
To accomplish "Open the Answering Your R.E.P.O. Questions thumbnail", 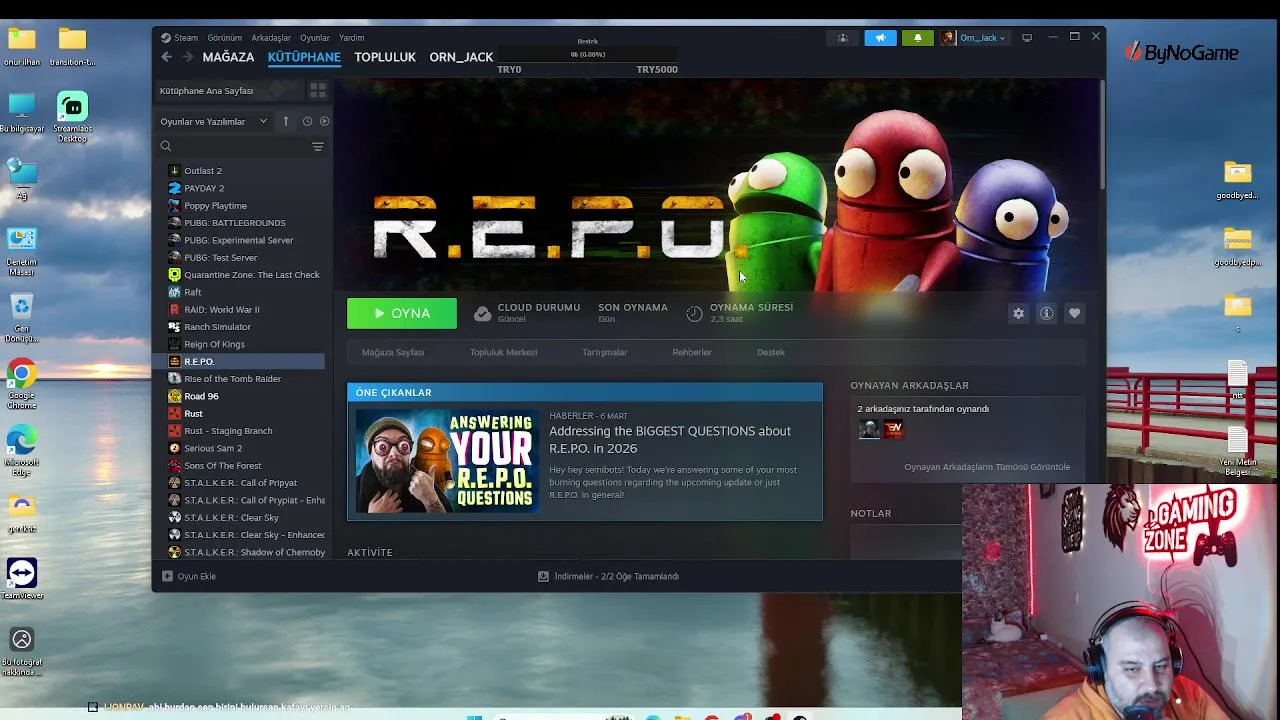I will coord(445,461).
